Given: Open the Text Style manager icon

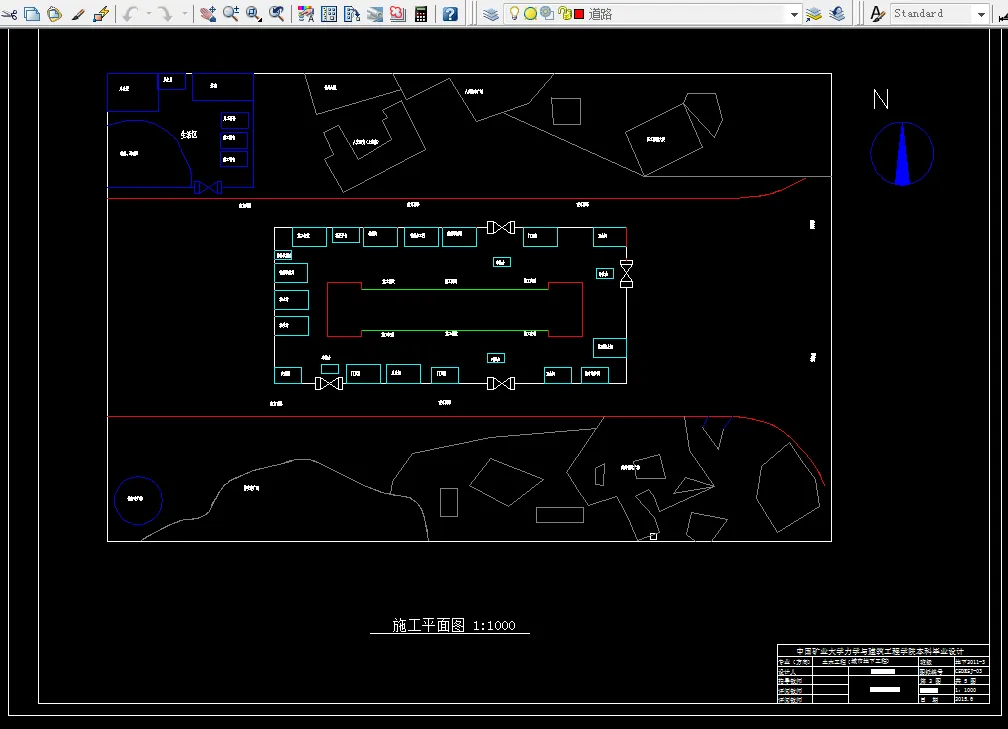Looking at the screenshot, I should pyautogui.click(x=878, y=14).
